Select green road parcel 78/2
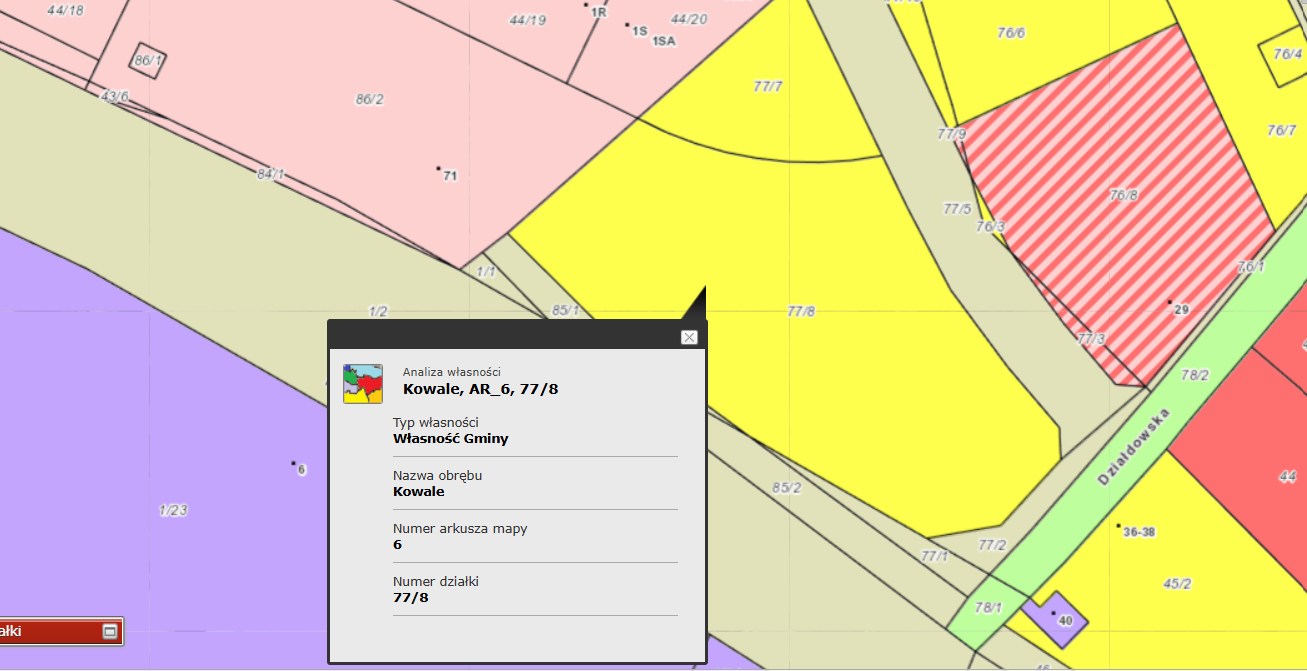The height and width of the screenshot is (671, 1307). tap(1194, 376)
